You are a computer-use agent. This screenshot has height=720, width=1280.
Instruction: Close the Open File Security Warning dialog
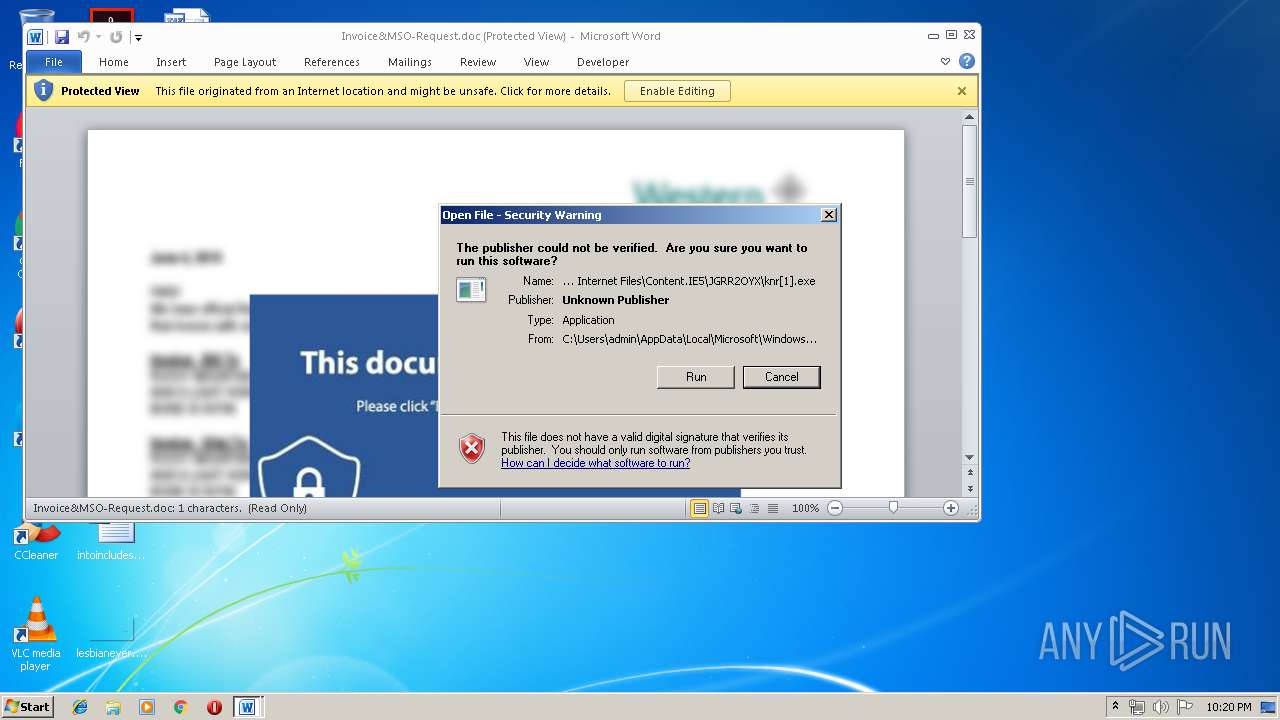(829, 215)
